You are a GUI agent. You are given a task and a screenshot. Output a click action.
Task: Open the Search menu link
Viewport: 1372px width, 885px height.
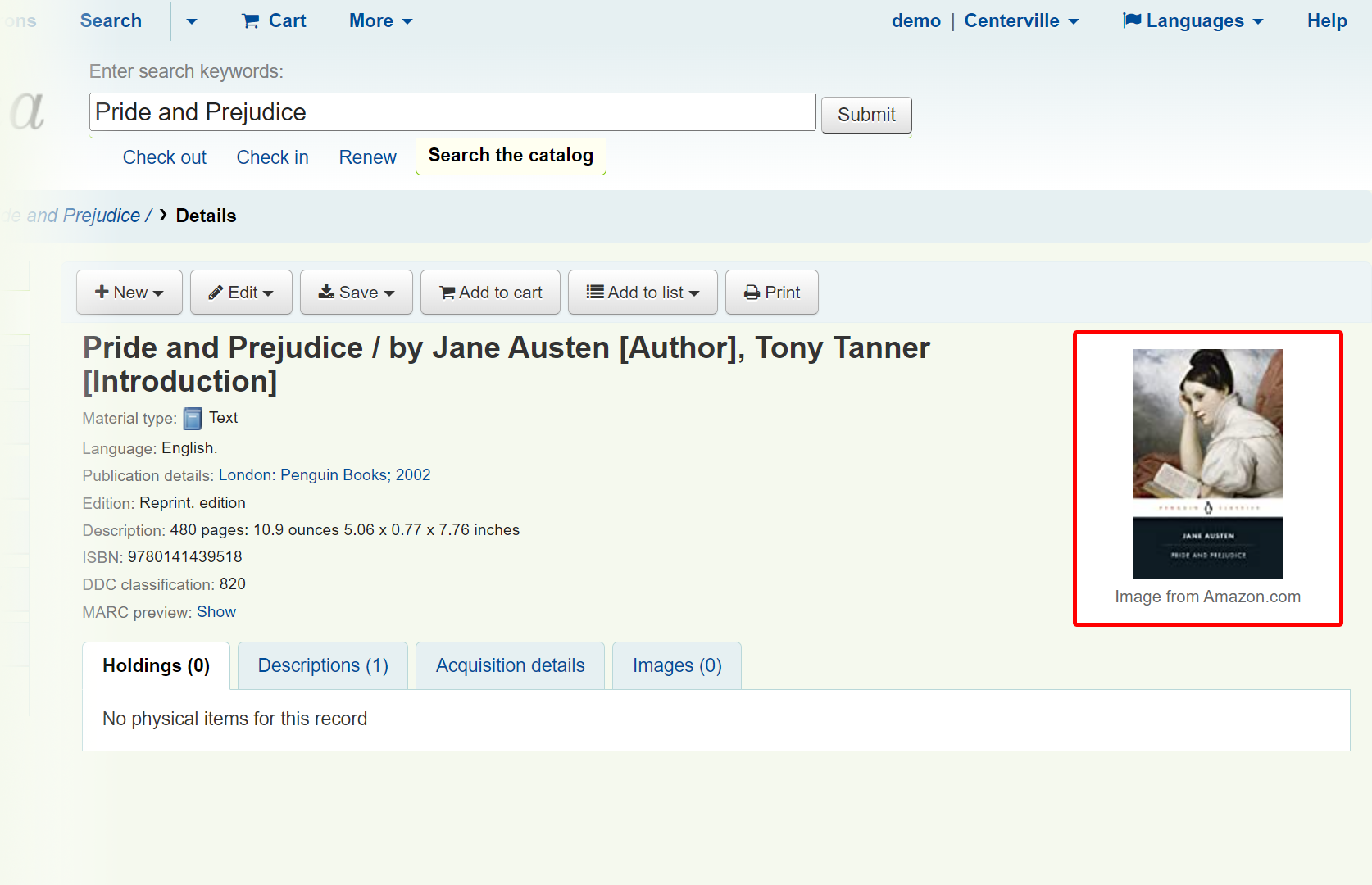(x=111, y=20)
